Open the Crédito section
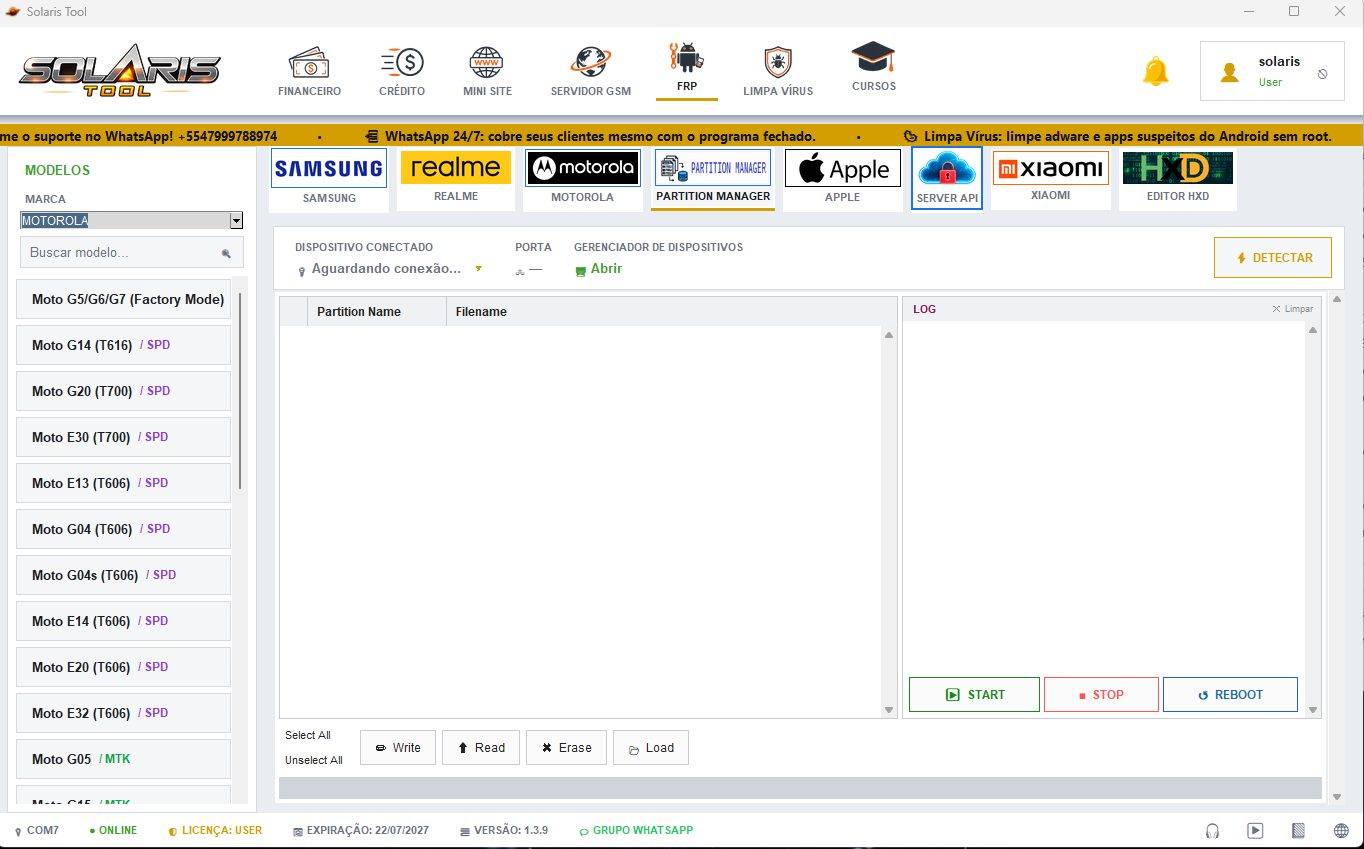The width and height of the screenshot is (1364, 849). 402,72
